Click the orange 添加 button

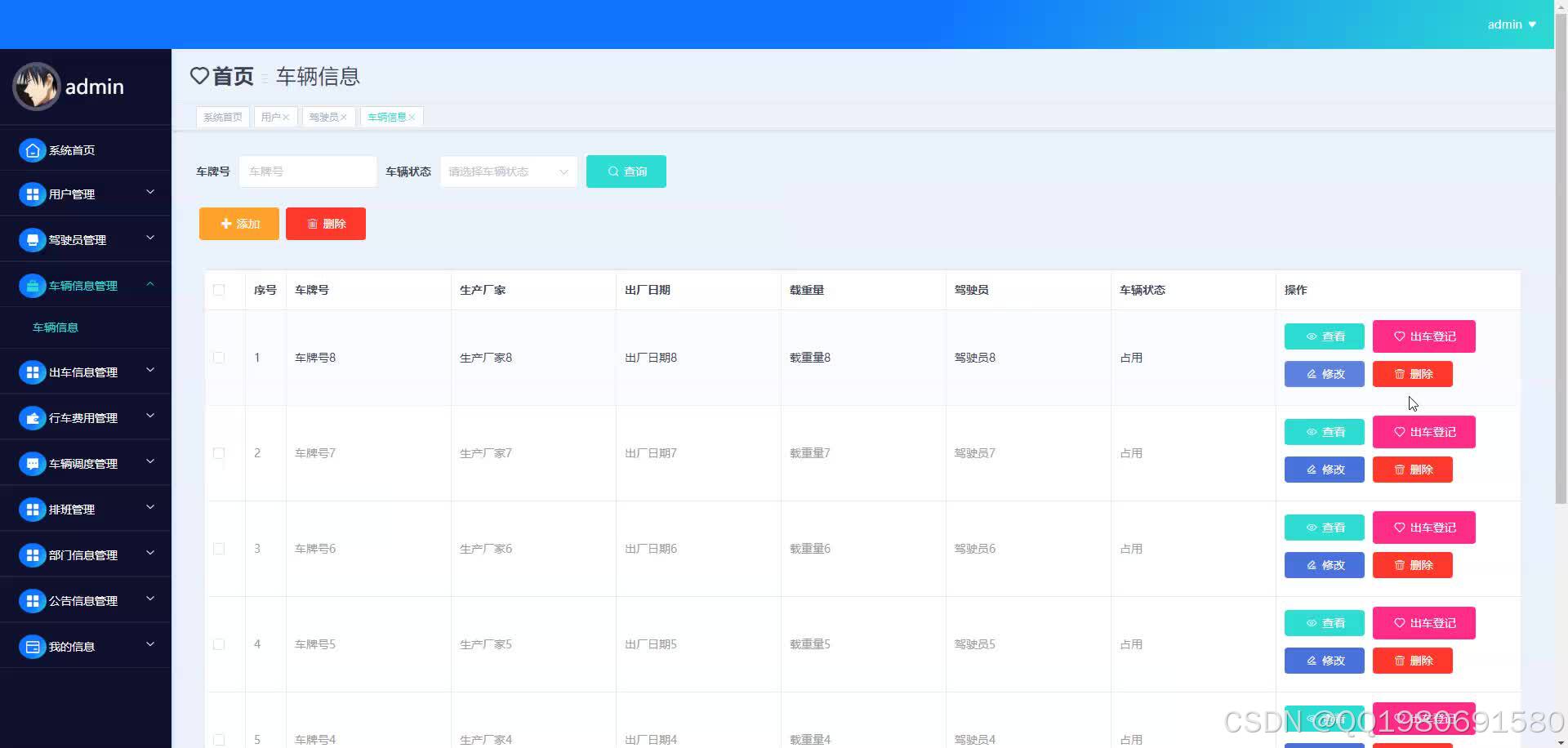(239, 224)
